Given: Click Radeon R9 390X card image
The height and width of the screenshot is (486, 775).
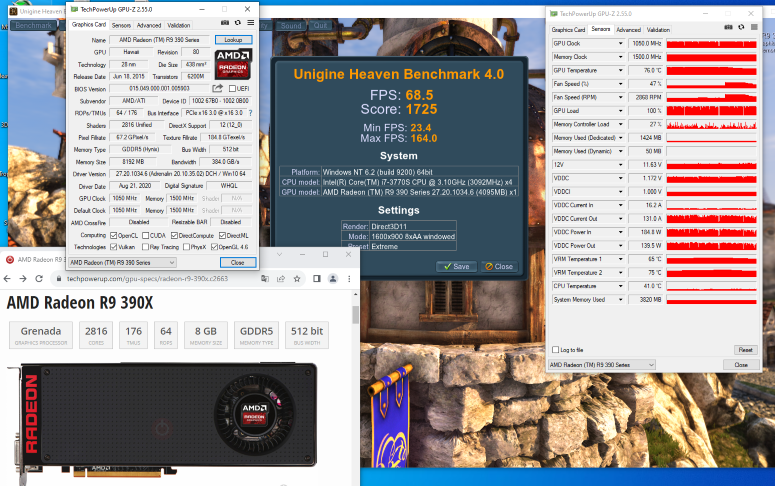Looking at the screenshot, I should pos(162,423).
